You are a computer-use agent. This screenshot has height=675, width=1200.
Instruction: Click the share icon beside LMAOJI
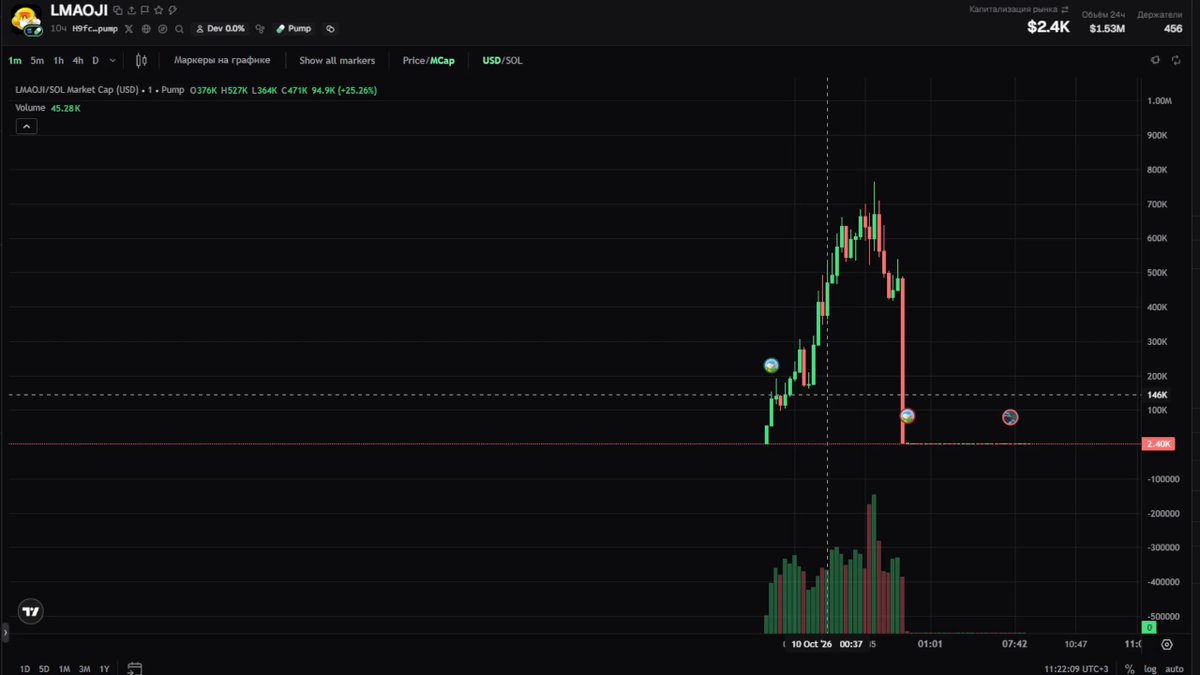pyautogui.click(x=131, y=10)
